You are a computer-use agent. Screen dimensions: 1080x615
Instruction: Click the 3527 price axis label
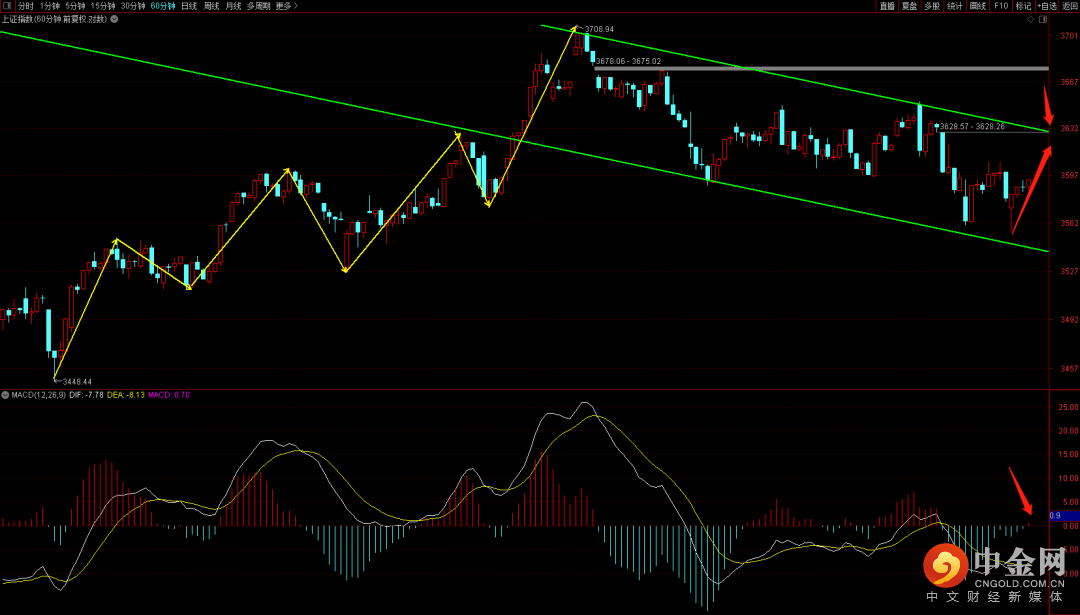pyautogui.click(x=1070, y=271)
